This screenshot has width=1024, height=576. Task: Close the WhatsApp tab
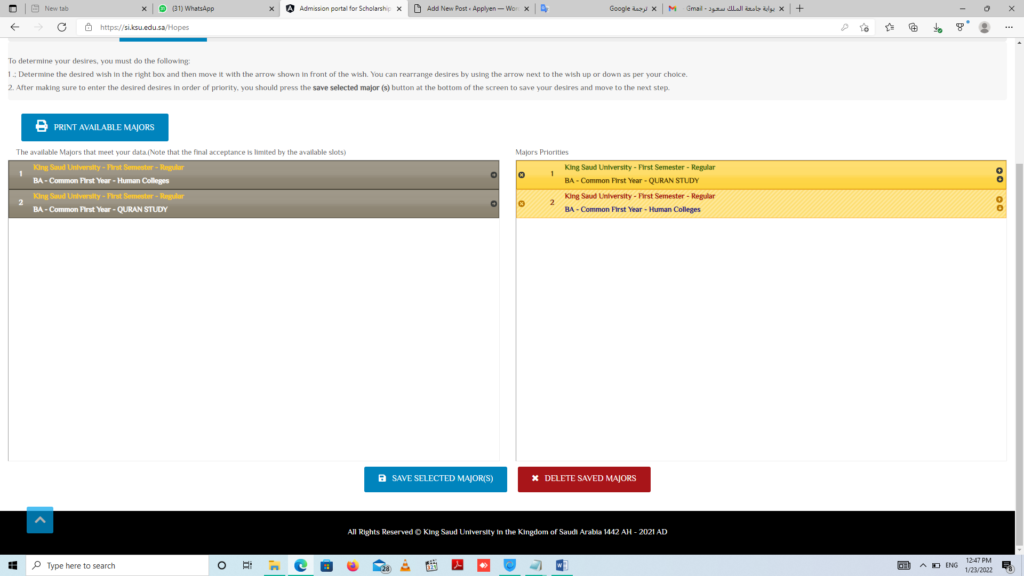272,8
